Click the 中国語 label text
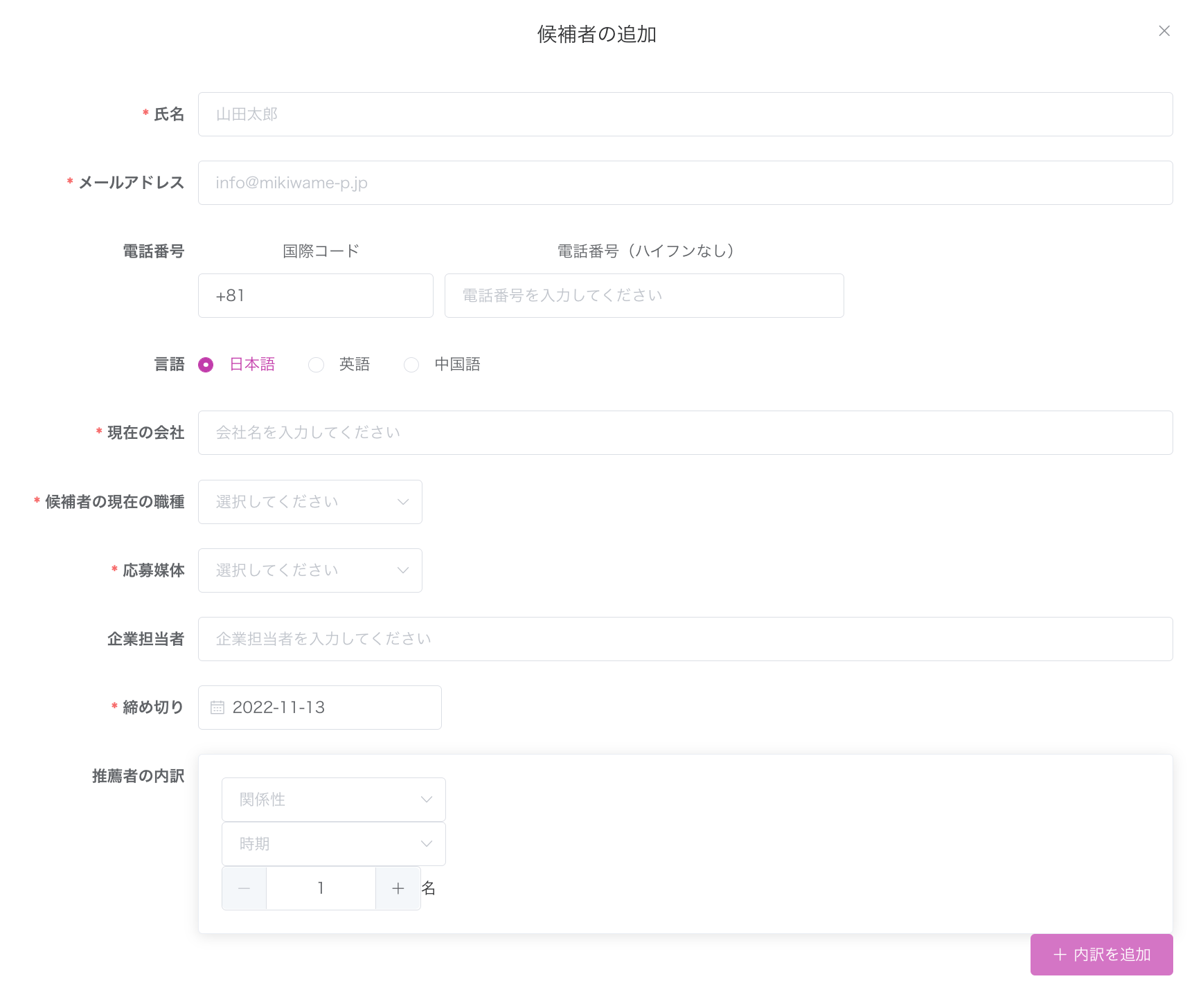The width and height of the screenshot is (1194, 1008). tap(457, 364)
